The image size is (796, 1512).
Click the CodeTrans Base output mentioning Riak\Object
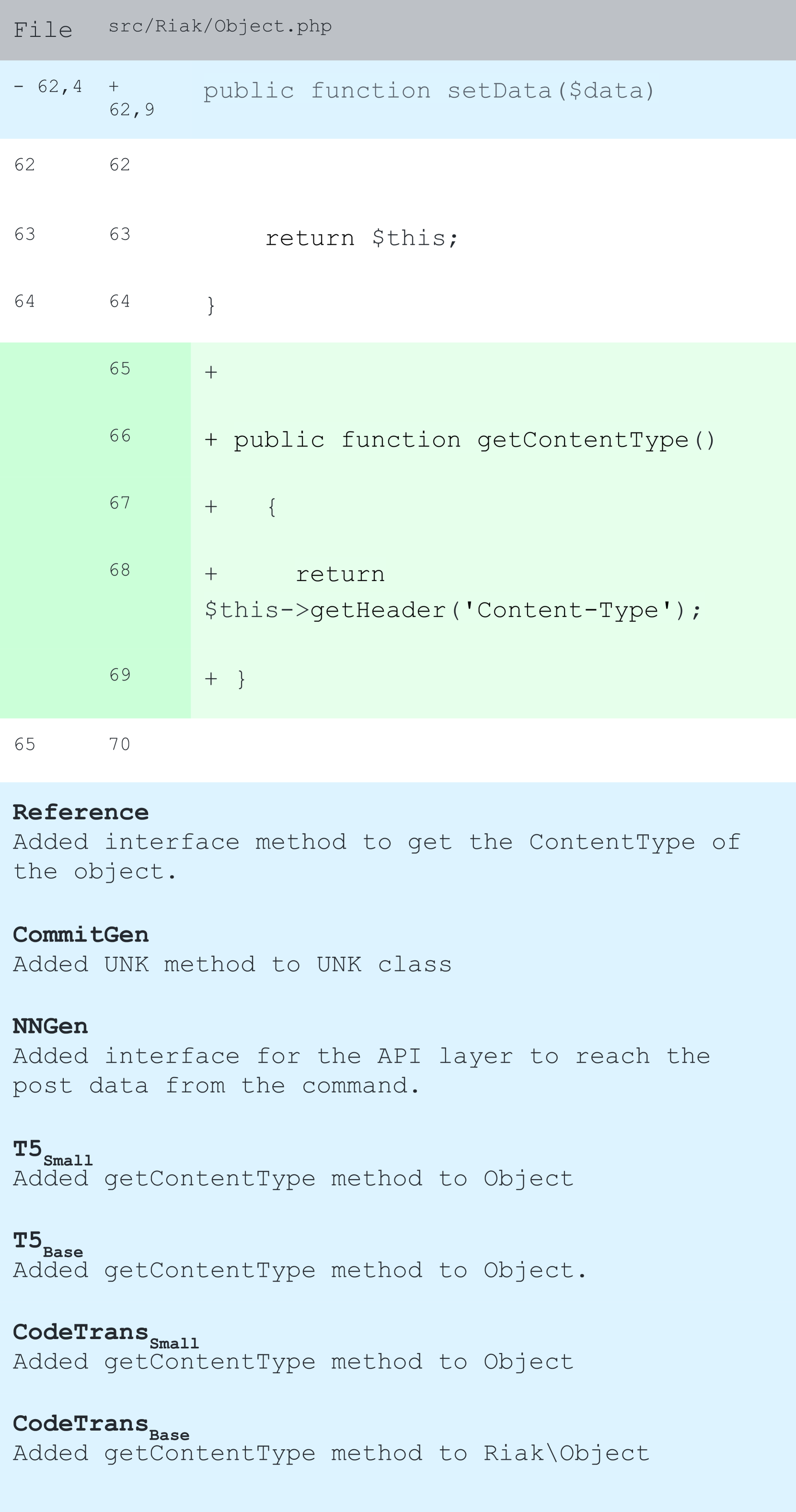pos(331,1453)
